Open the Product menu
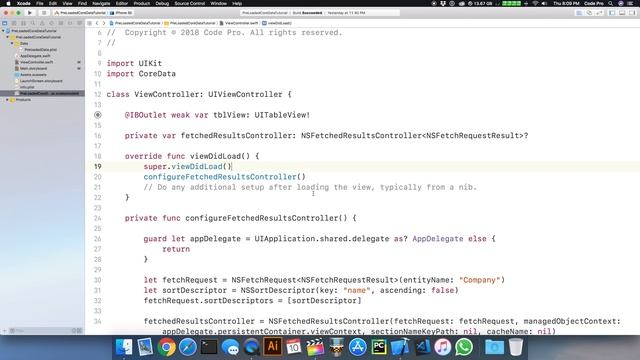The image size is (640, 360). click(x=142, y=3)
